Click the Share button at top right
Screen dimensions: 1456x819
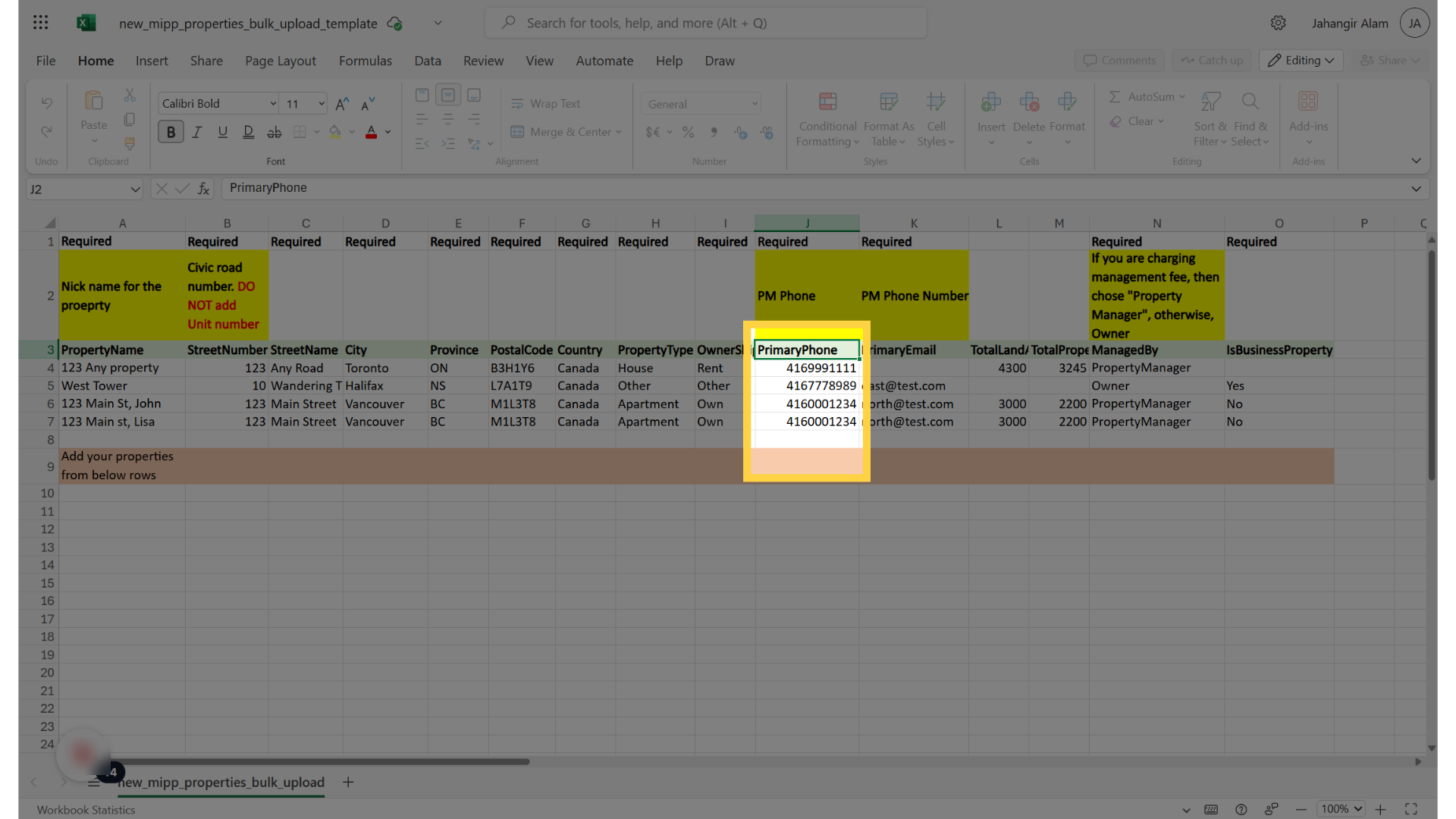click(1389, 61)
